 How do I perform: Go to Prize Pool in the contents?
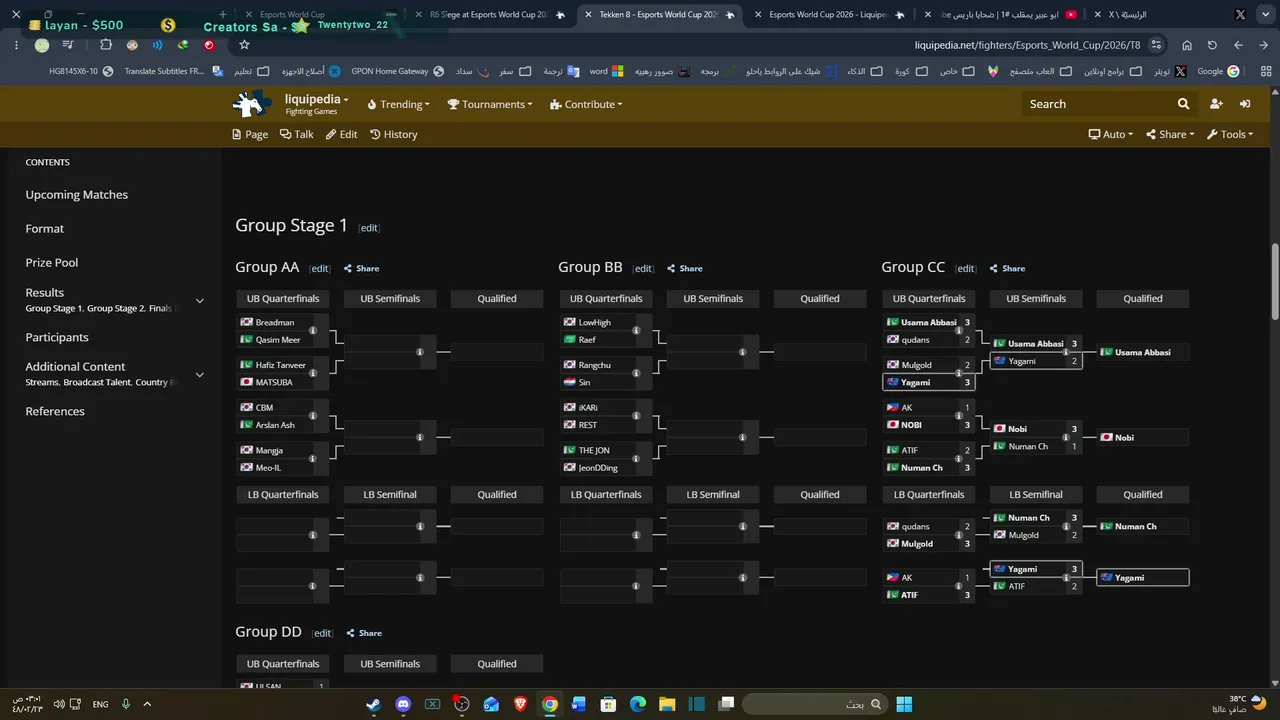(52, 263)
